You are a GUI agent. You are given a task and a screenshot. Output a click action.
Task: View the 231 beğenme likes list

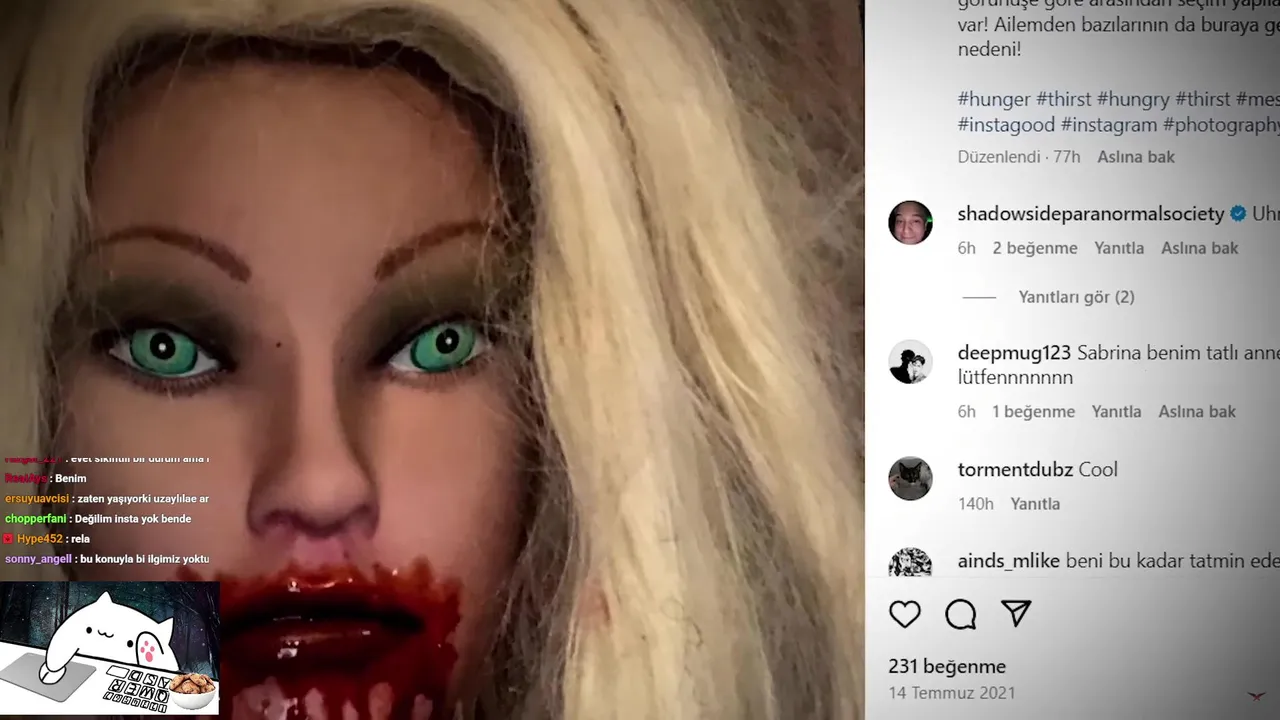947,667
